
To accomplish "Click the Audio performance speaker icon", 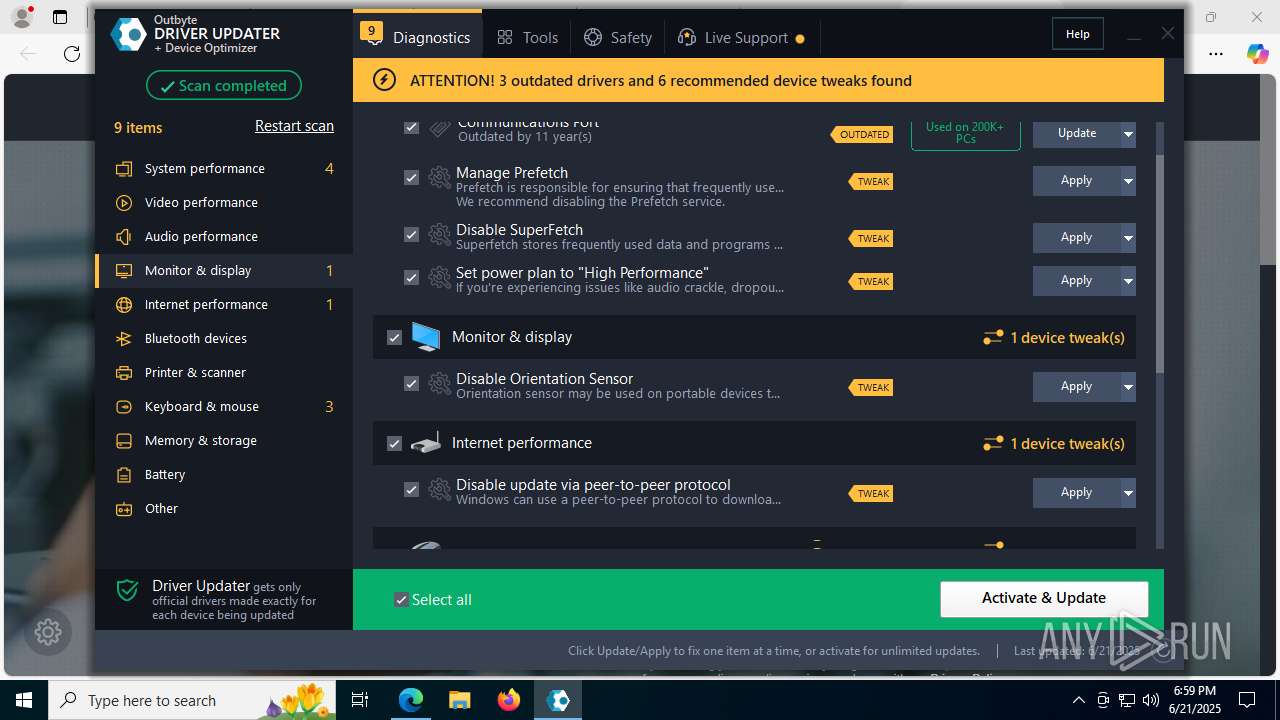I will point(124,237).
